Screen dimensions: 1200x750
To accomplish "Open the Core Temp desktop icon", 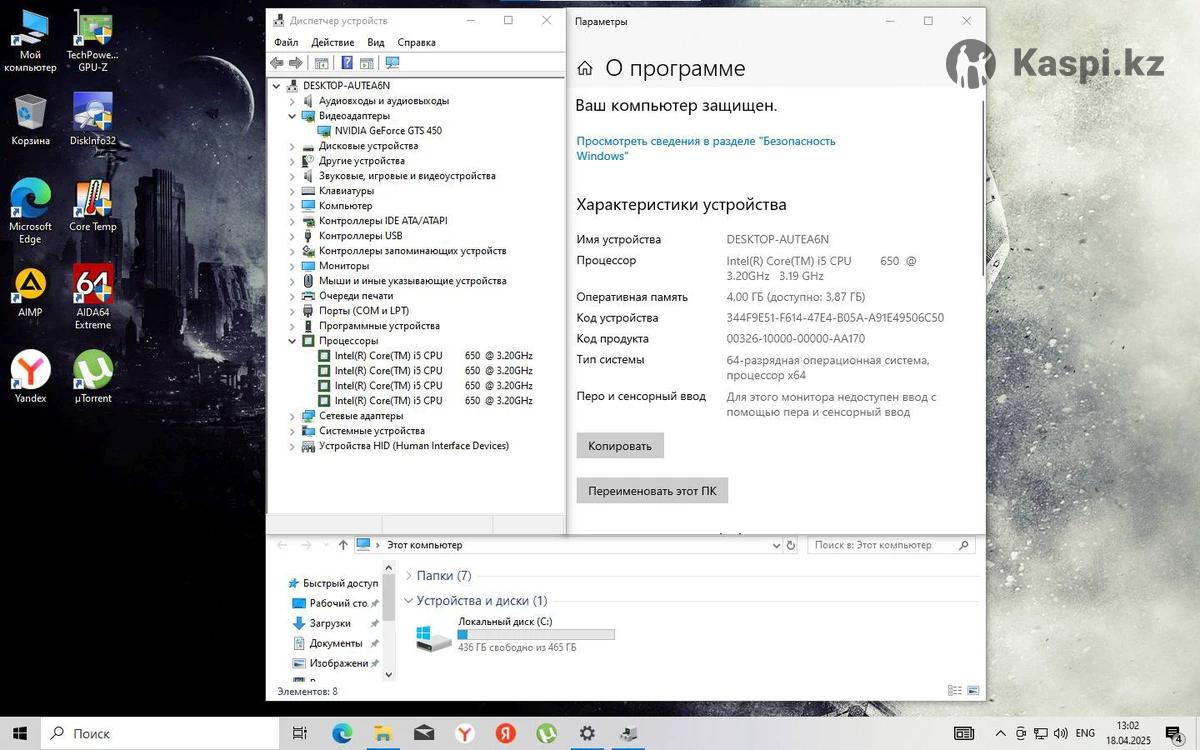I will click(x=93, y=206).
